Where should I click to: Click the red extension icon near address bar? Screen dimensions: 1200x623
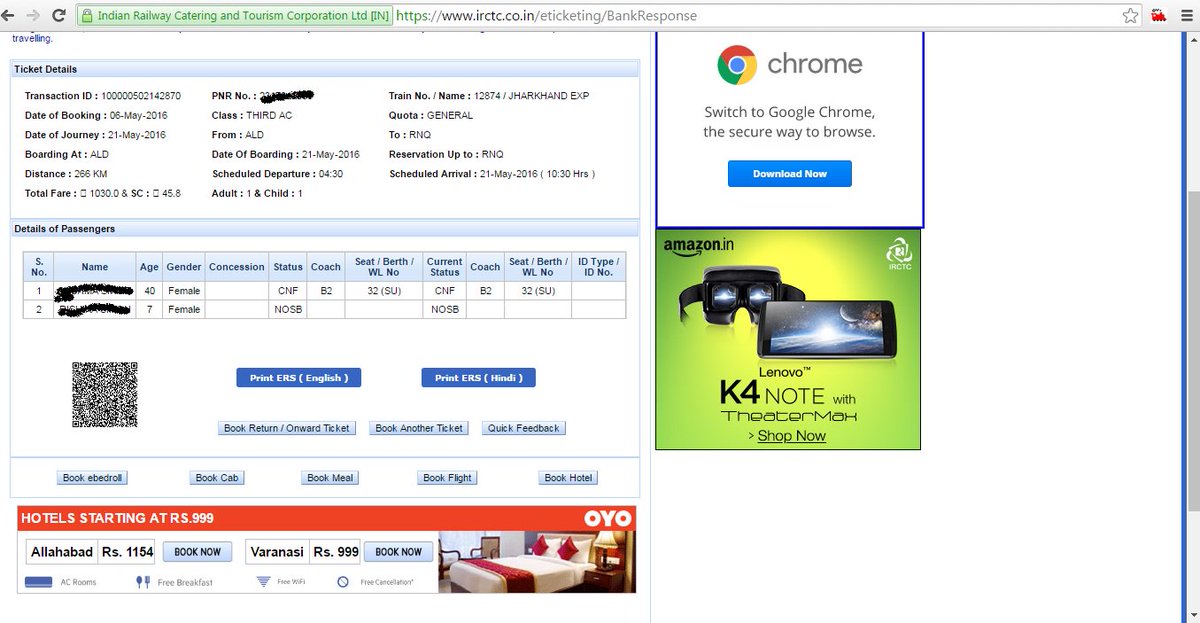pyautogui.click(x=1160, y=15)
